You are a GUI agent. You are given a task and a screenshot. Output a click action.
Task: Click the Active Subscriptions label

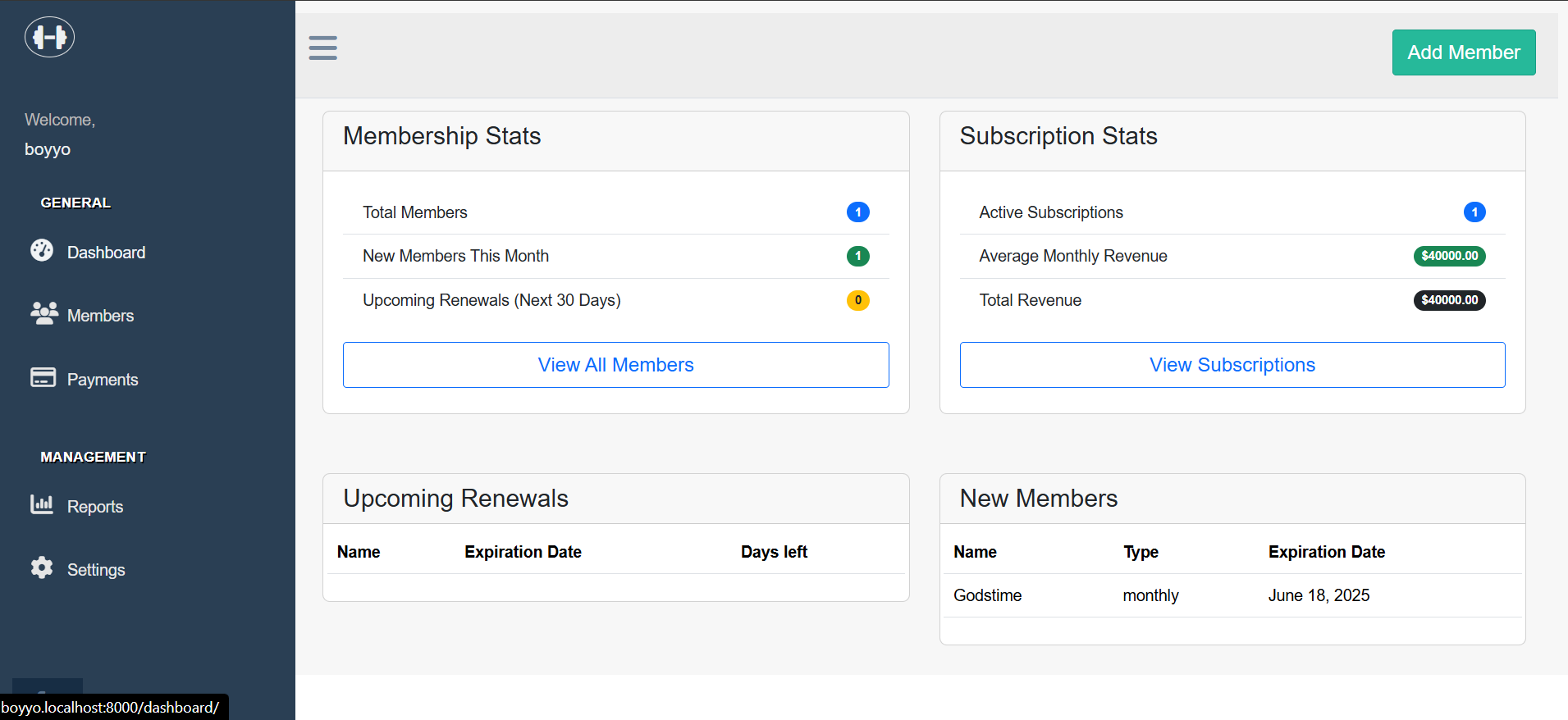[1051, 212]
